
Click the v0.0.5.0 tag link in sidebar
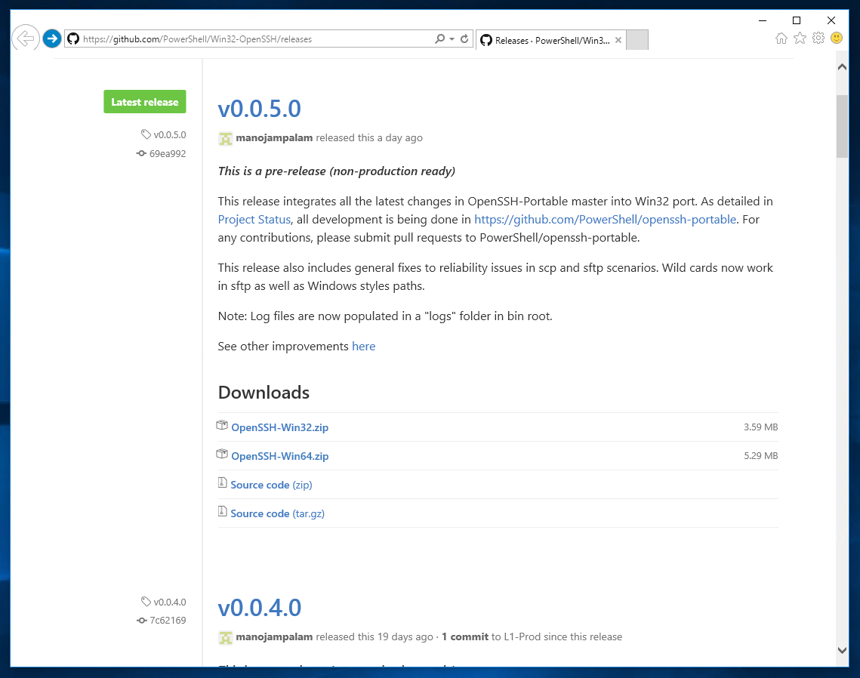pyautogui.click(x=169, y=134)
